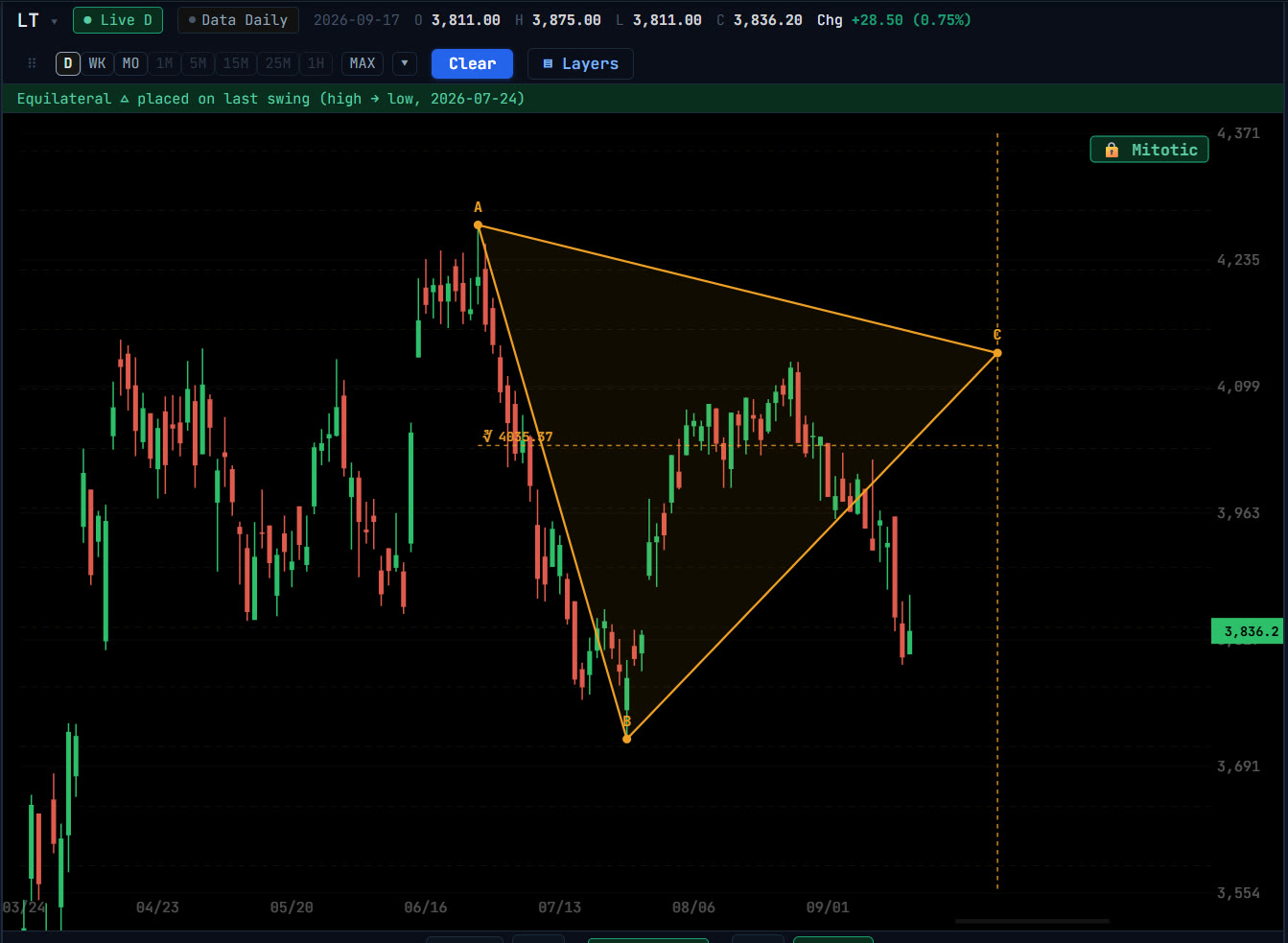Toggle the Data Daily source pill
The image size is (1288, 943).
(238, 20)
